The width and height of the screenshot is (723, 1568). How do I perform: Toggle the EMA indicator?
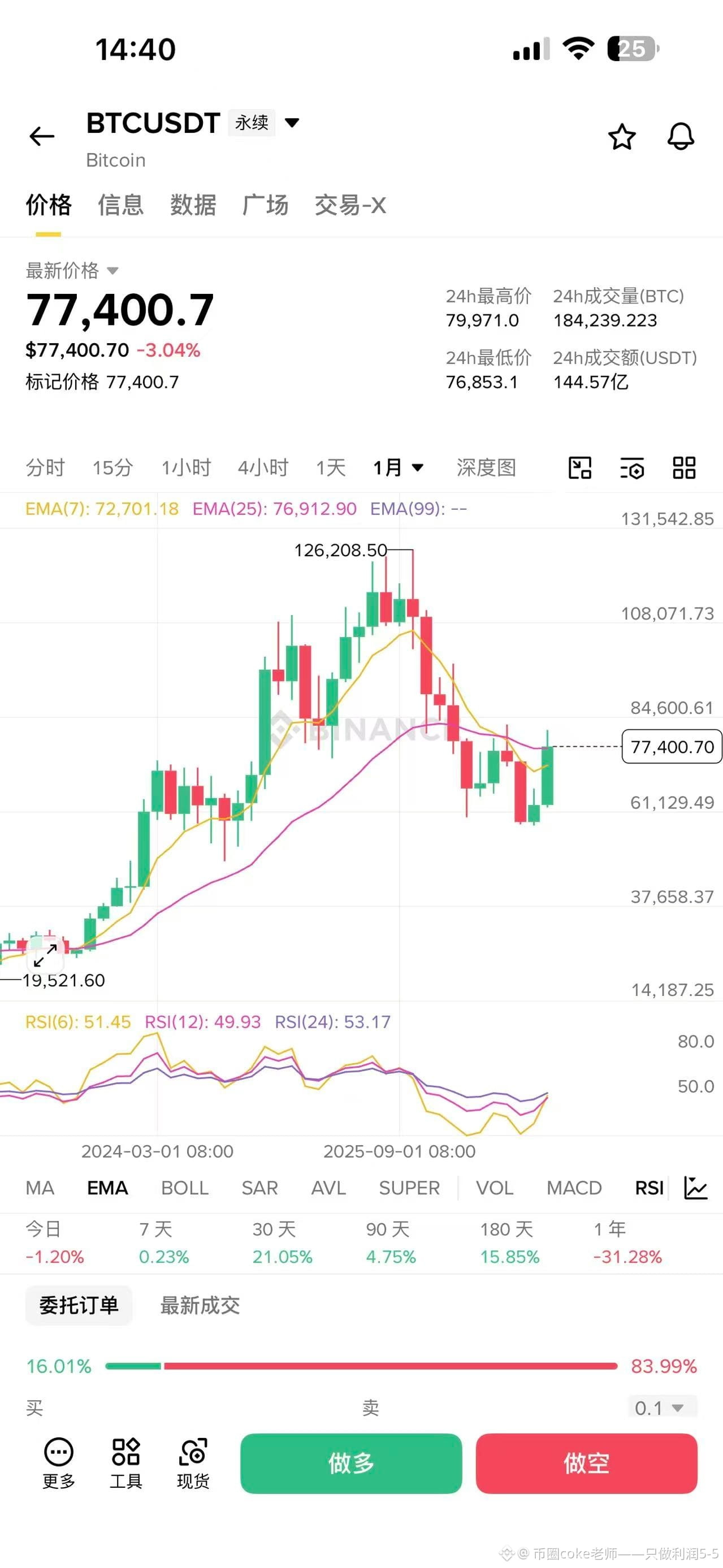(108, 1188)
